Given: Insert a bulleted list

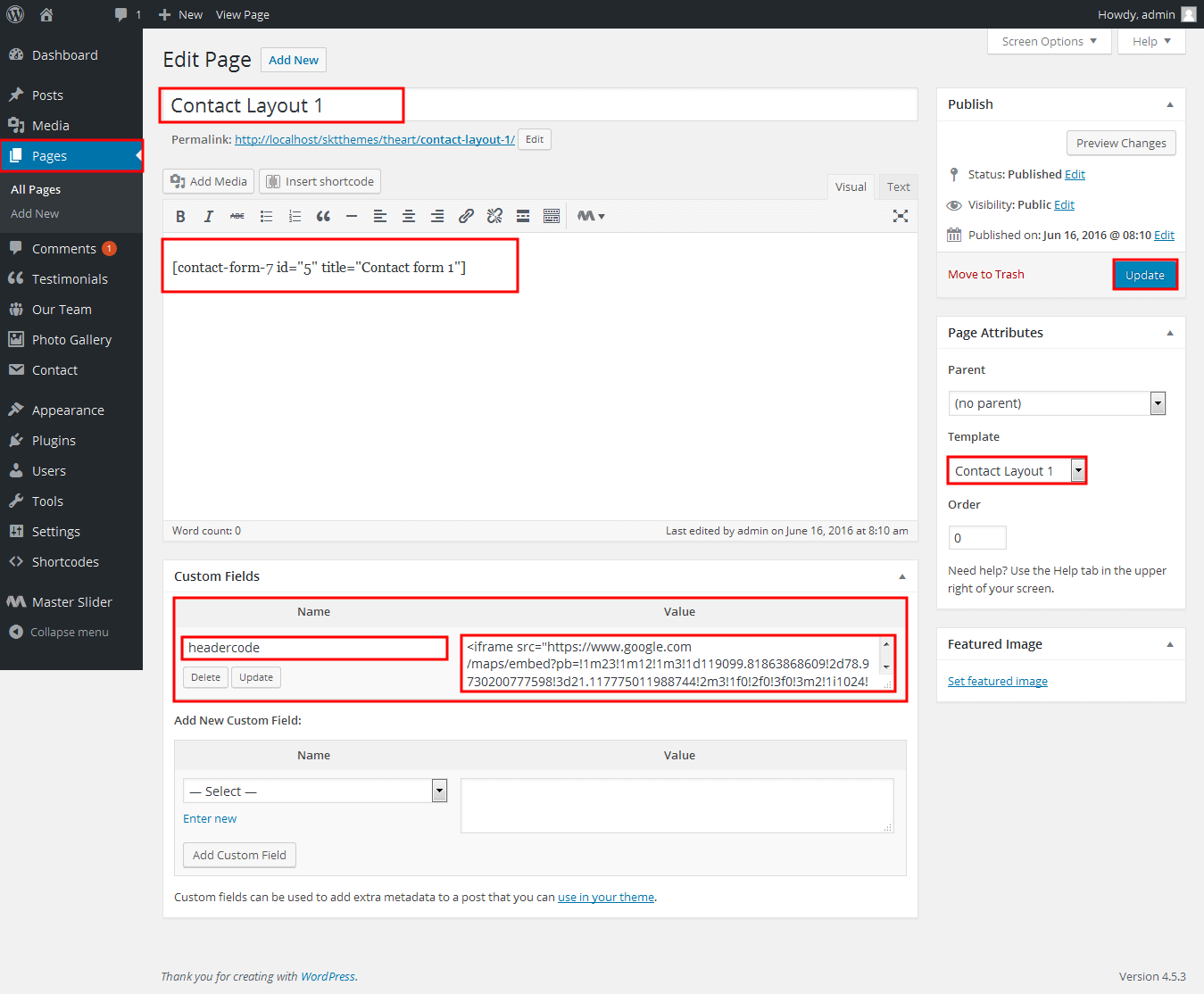Looking at the screenshot, I should (x=266, y=216).
